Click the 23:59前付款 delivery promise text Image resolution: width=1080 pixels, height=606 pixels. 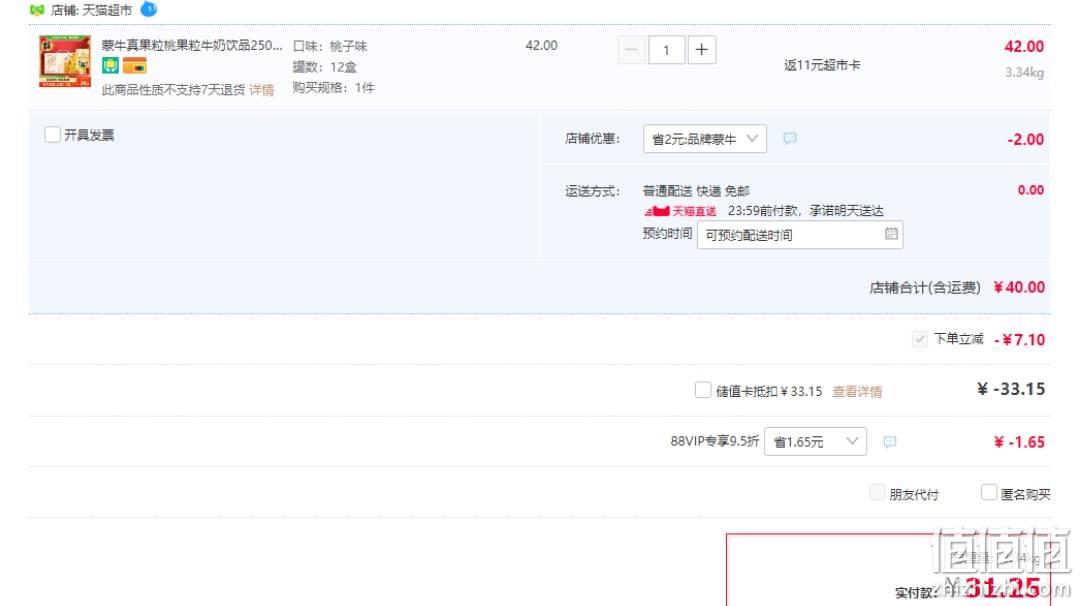pos(805,211)
